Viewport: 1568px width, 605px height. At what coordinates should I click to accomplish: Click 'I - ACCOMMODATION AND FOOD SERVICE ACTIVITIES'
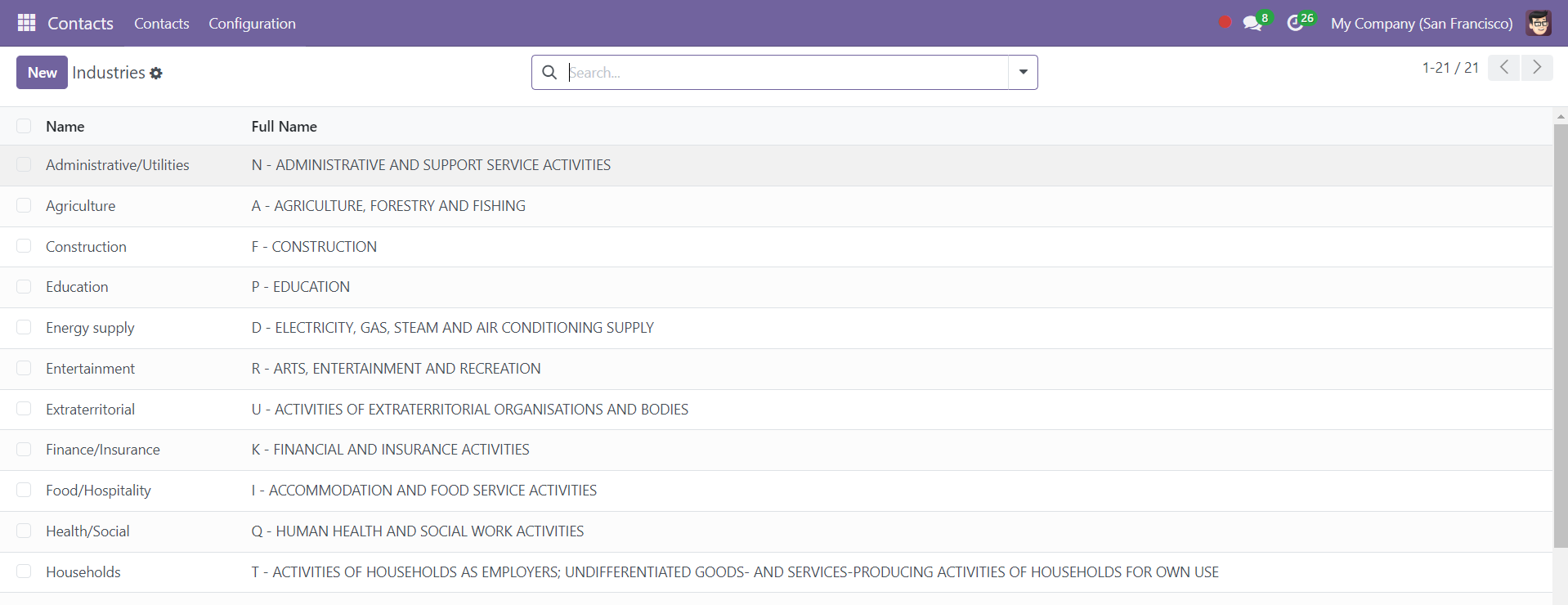[x=424, y=491]
